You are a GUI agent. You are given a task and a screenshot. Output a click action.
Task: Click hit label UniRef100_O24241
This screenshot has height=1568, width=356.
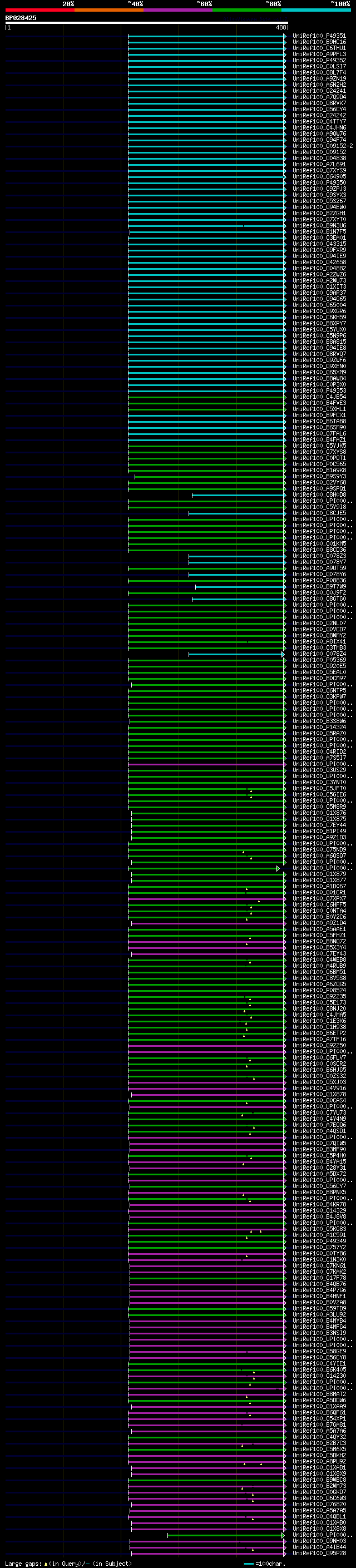(x=319, y=91)
